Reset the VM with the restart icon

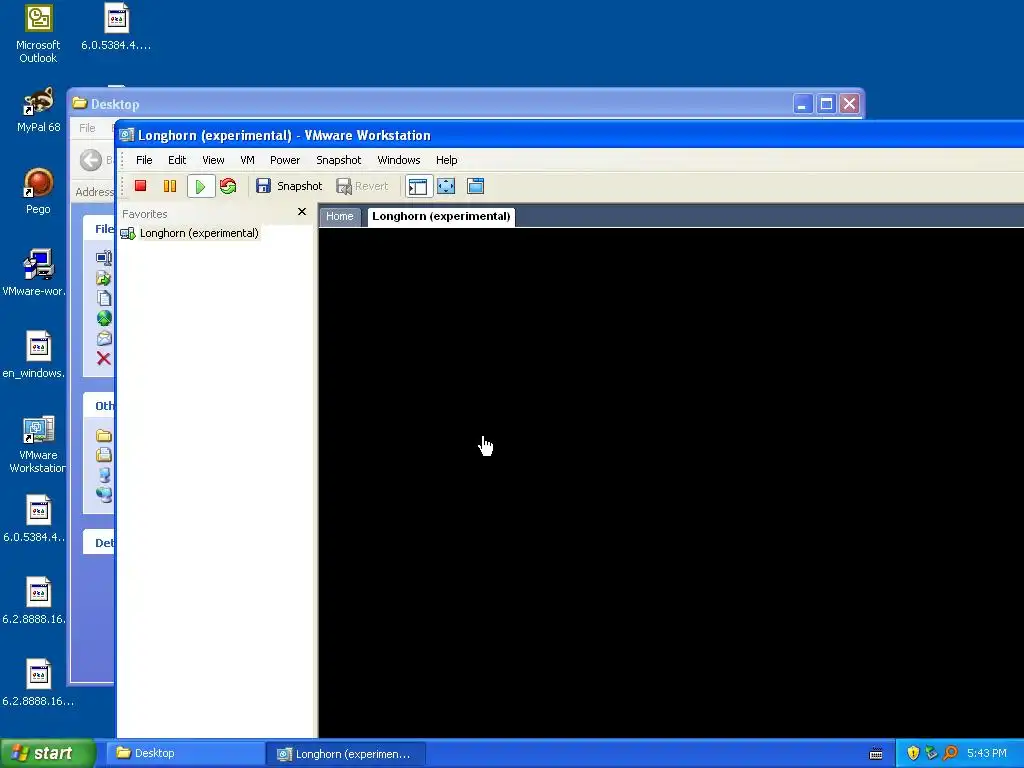228,186
